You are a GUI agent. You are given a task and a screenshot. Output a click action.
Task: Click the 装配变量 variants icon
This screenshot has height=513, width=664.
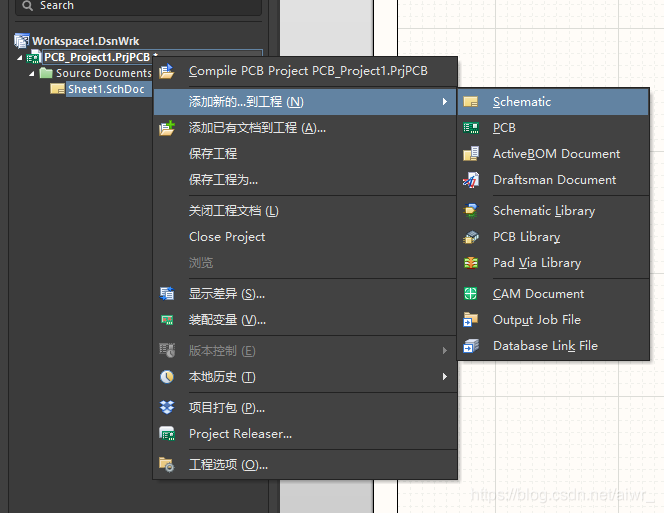point(167,320)
